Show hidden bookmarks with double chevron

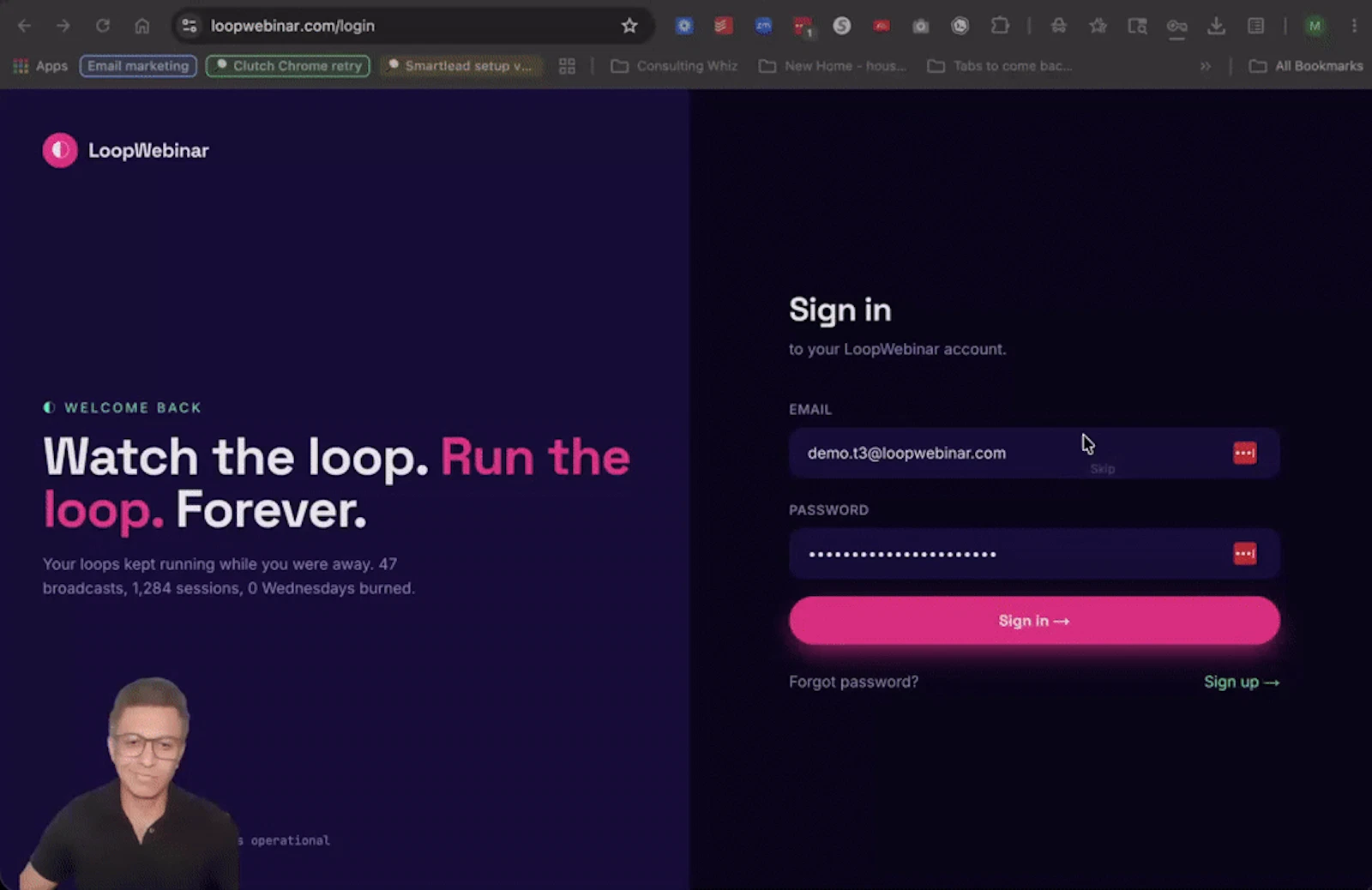tap(1206, 66)
